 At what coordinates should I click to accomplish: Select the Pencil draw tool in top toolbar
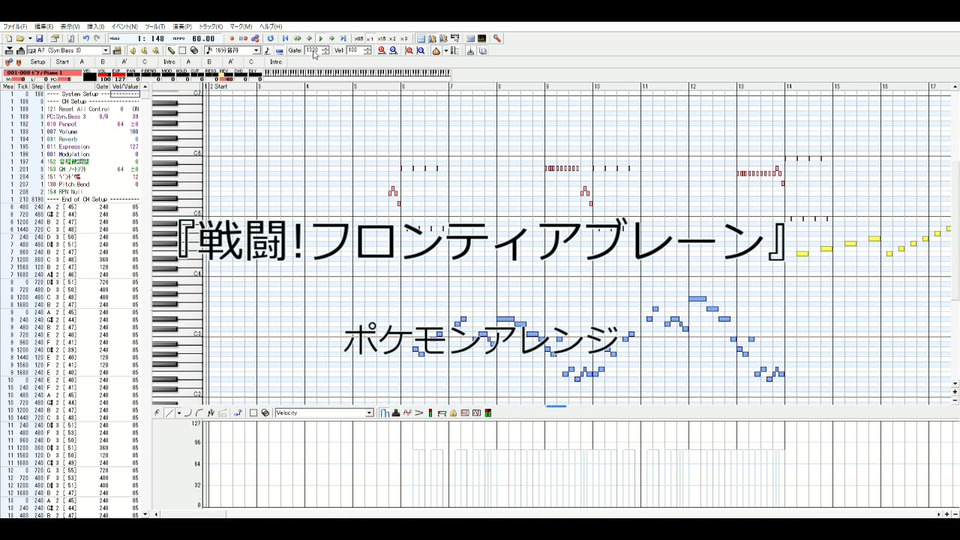click(171, 51)
